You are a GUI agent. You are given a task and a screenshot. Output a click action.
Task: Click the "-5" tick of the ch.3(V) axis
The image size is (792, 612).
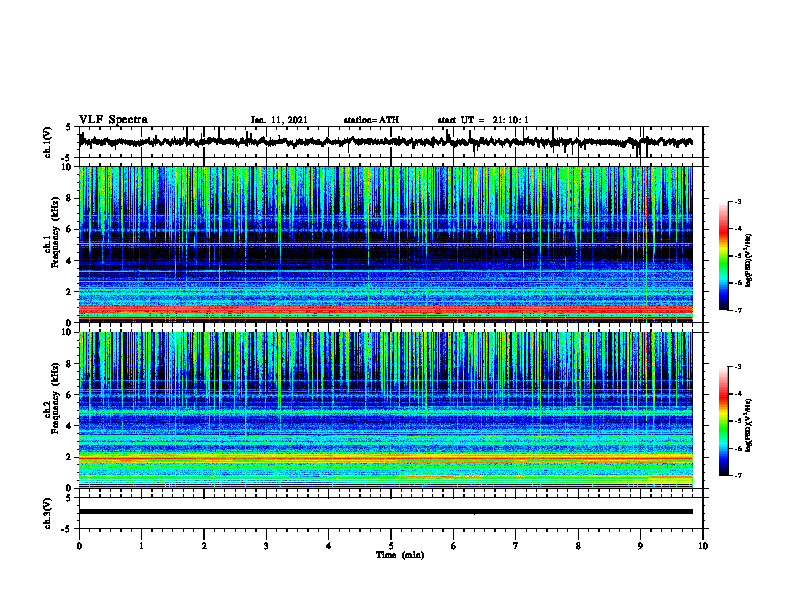click(67, 529)
